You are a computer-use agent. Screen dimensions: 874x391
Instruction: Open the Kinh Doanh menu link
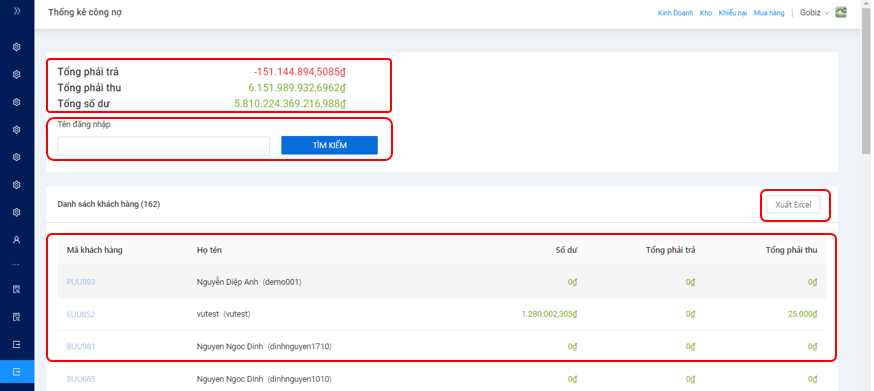tap(675, 13)
